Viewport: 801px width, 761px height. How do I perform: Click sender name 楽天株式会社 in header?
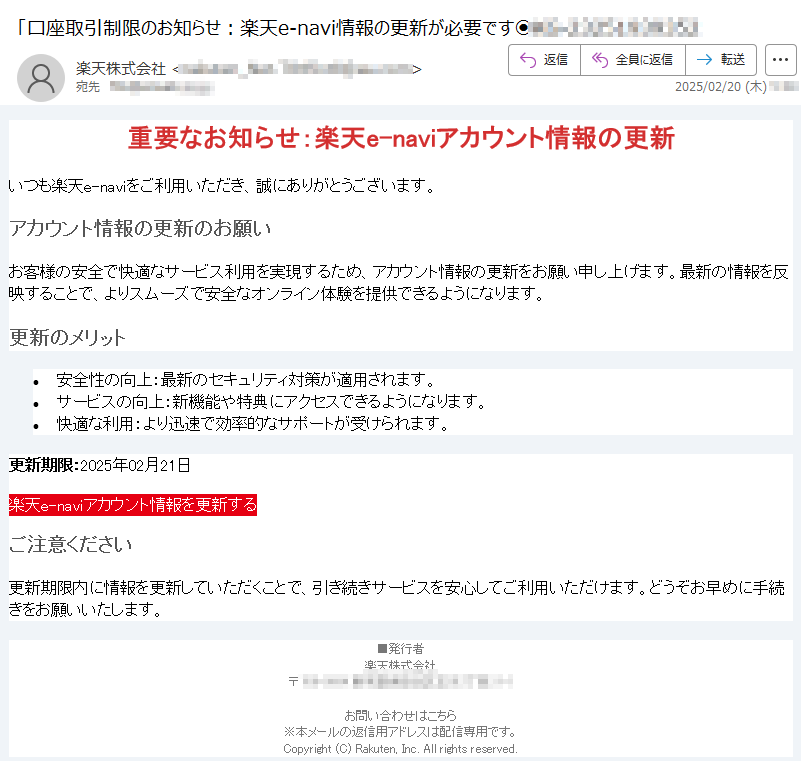pyautogui.click(x=121, y=69)
